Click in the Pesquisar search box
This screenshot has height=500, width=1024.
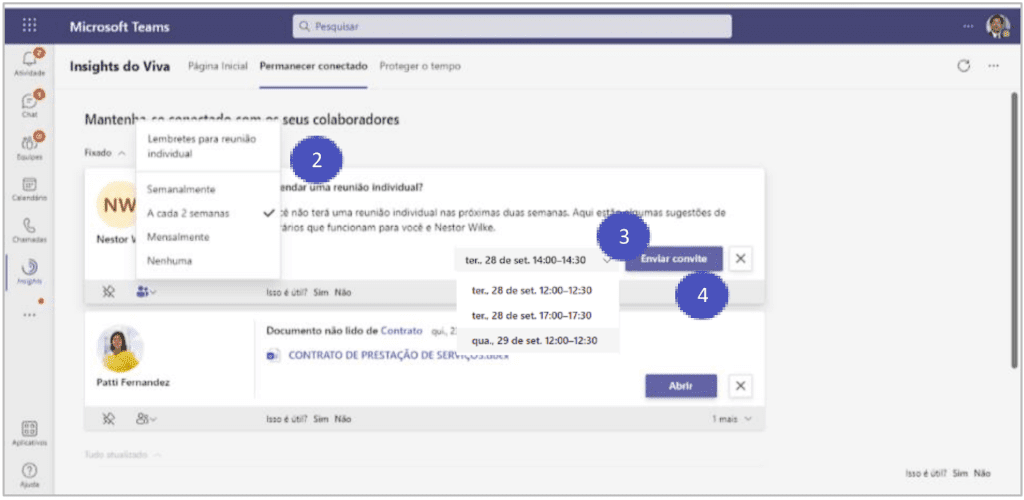tap(512, 27)
